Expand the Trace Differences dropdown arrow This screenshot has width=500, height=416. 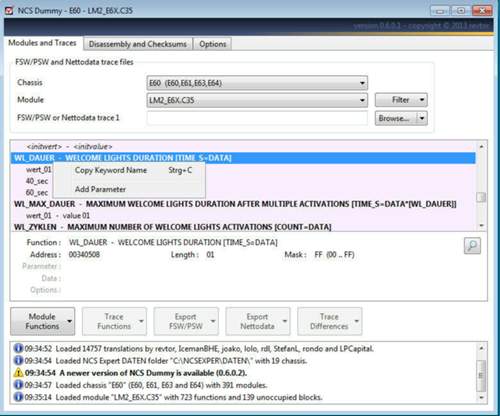(357, 321)
